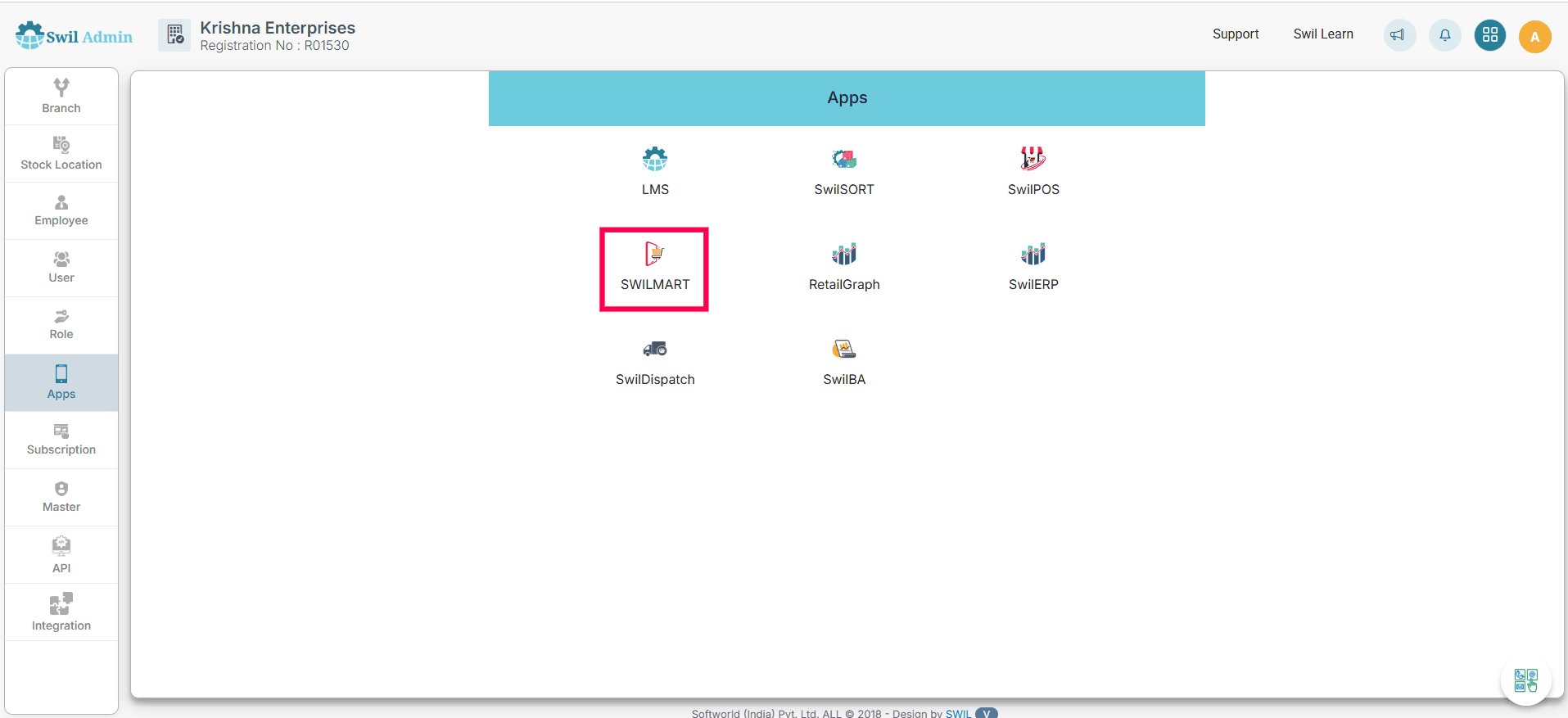Open the SWILMART app
The height and width of the screenshot is (718, 1568).
(x=655, y=269)
